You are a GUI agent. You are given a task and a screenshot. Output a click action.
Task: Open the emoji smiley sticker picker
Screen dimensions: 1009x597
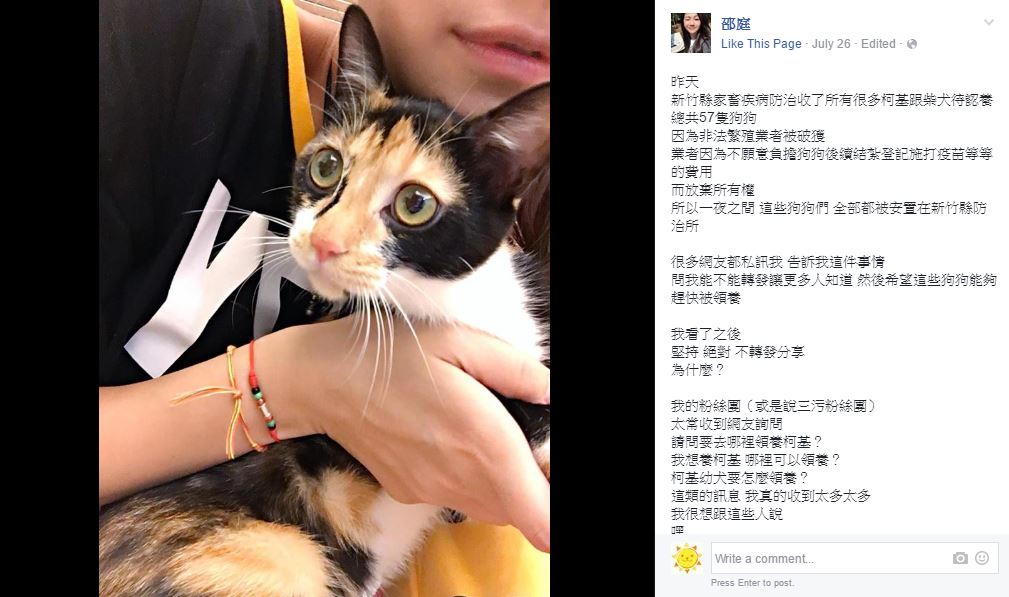(982, 558)
